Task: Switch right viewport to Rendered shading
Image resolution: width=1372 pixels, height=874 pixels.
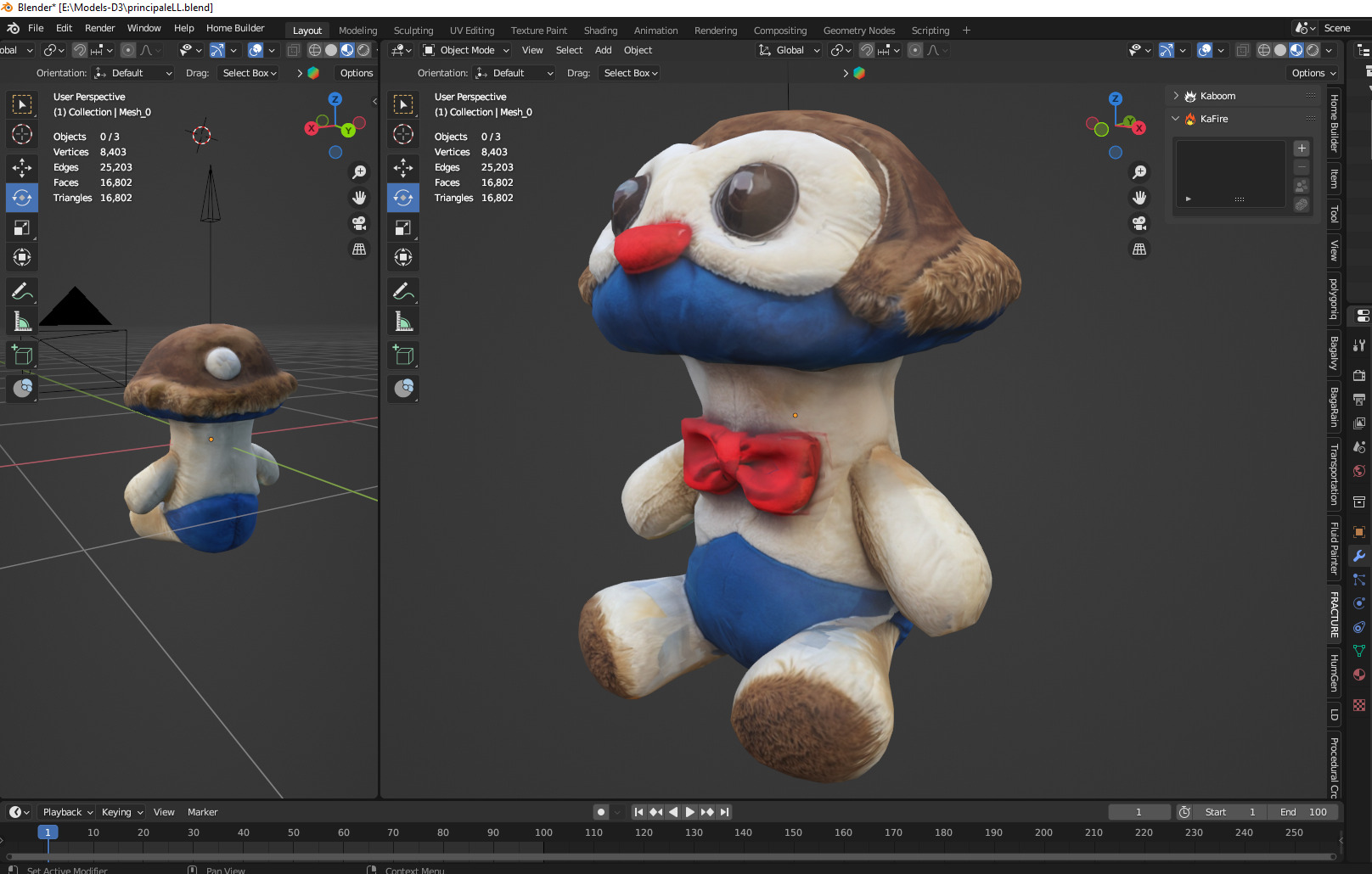Action: click(x=1313, y=50)
